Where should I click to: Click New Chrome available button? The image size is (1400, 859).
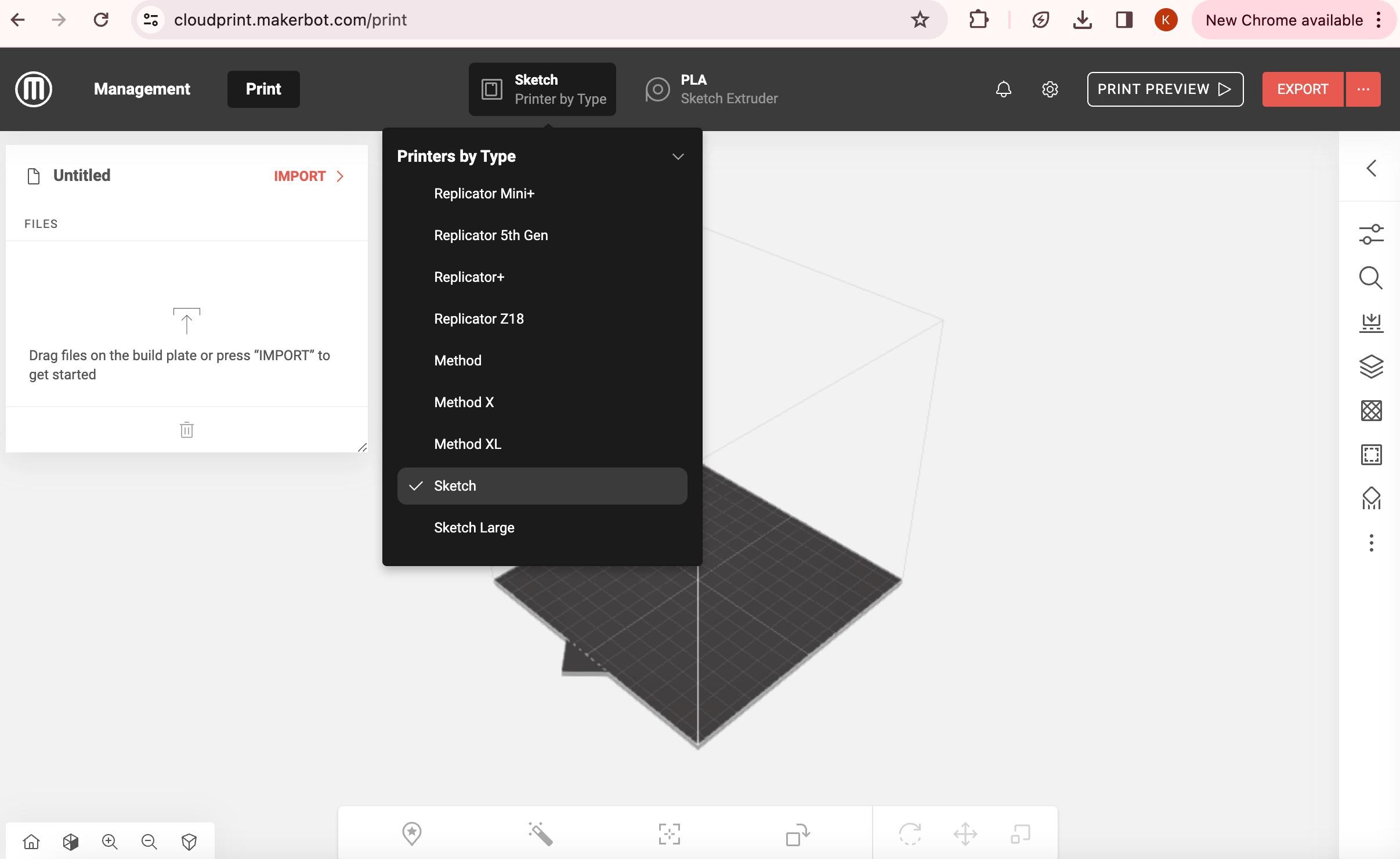click(x=1294, y=20)
